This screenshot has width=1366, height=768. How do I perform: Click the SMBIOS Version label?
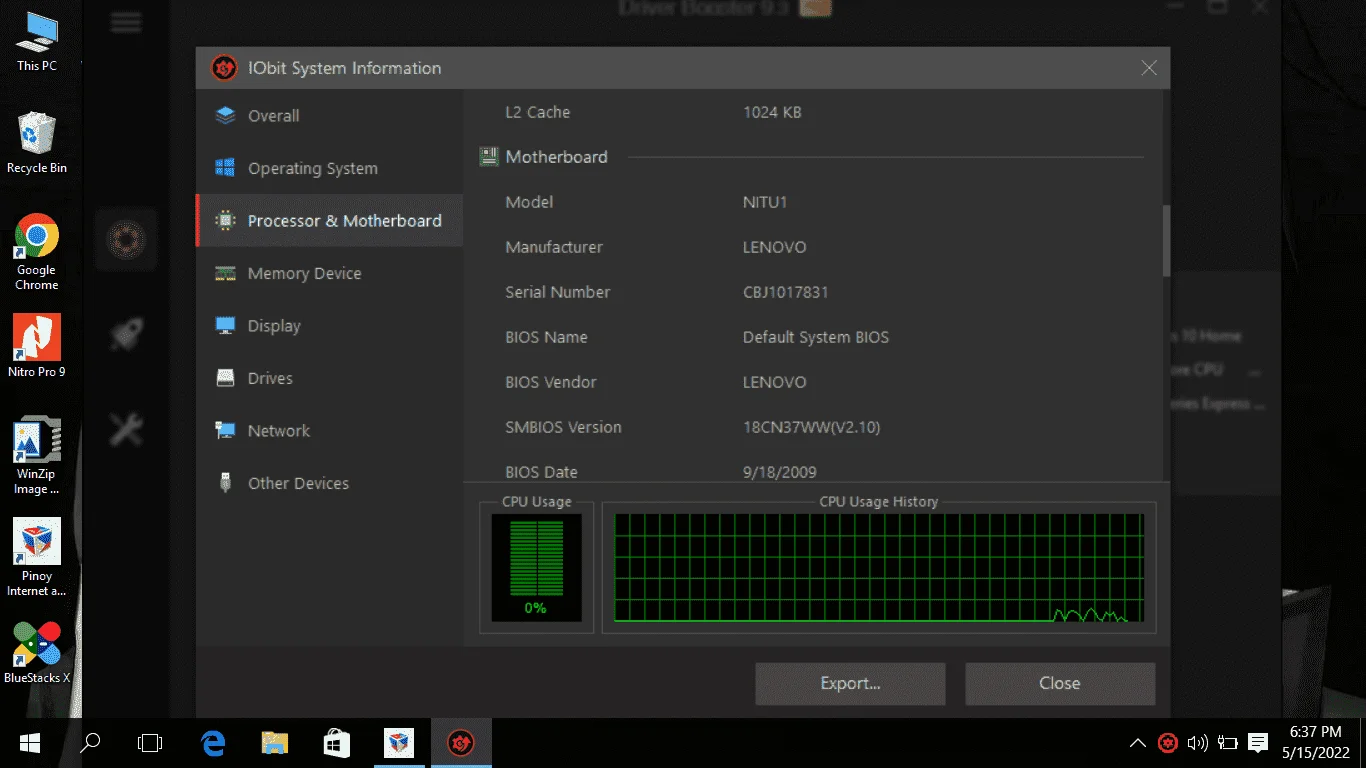[x=564, y=427]
